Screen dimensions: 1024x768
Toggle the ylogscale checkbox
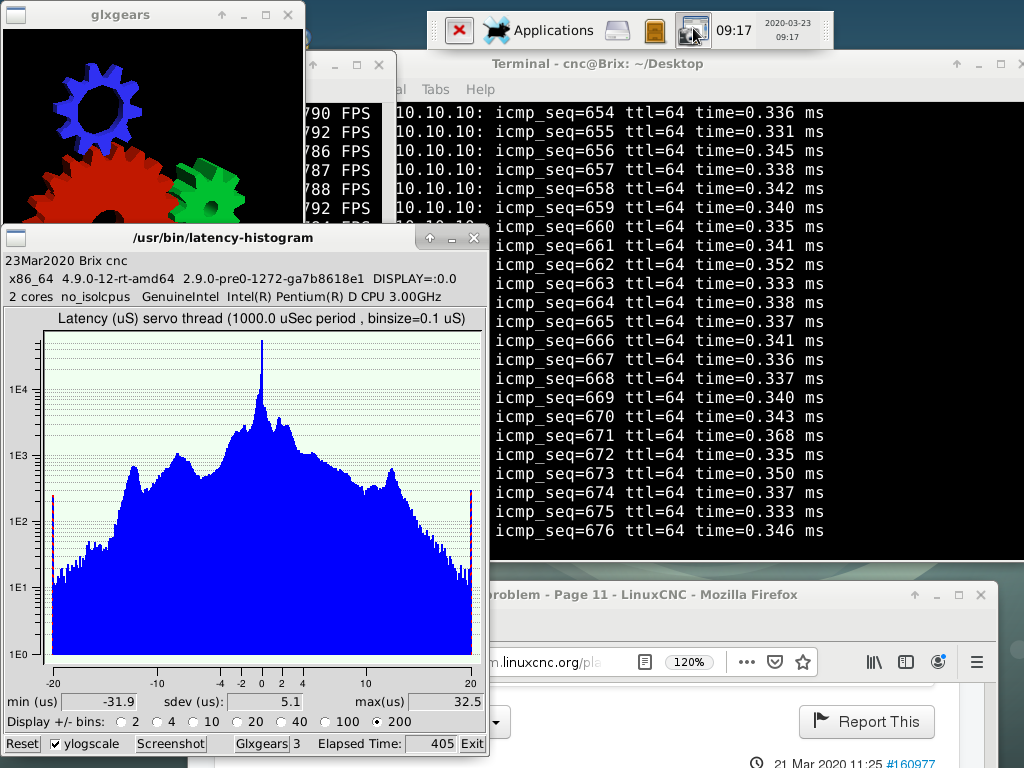tap(56, 744)
